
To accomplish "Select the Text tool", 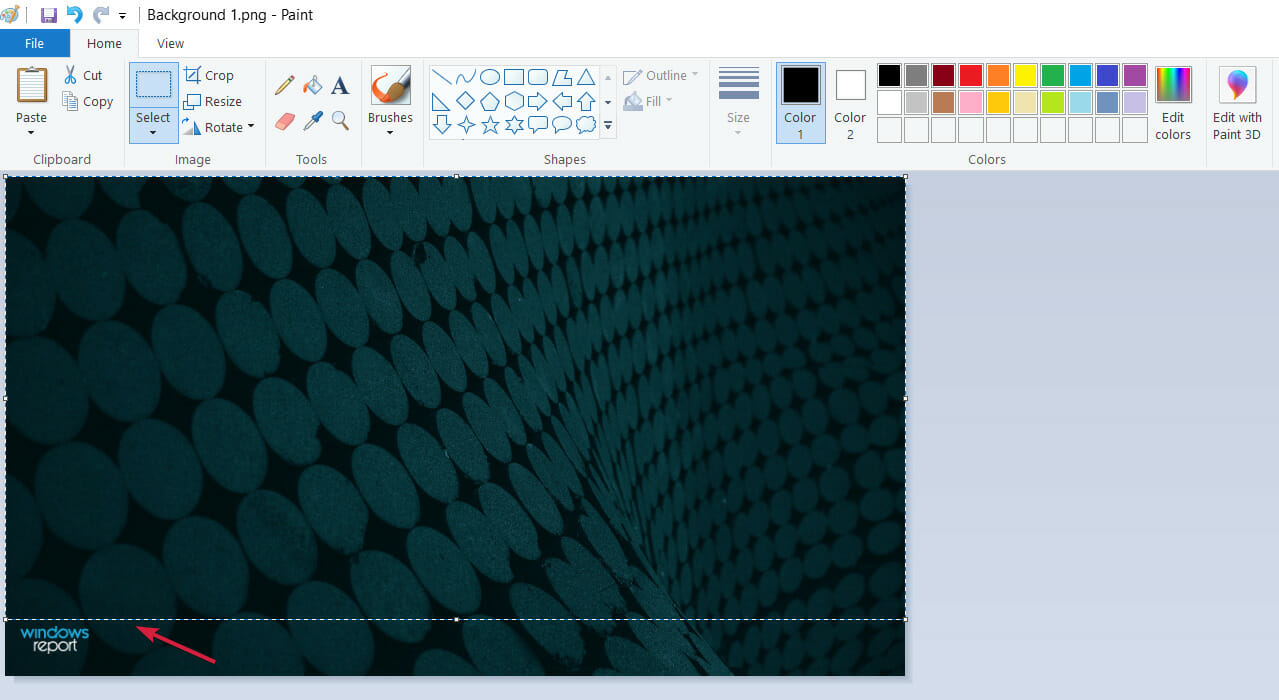I will coord(340,86).
